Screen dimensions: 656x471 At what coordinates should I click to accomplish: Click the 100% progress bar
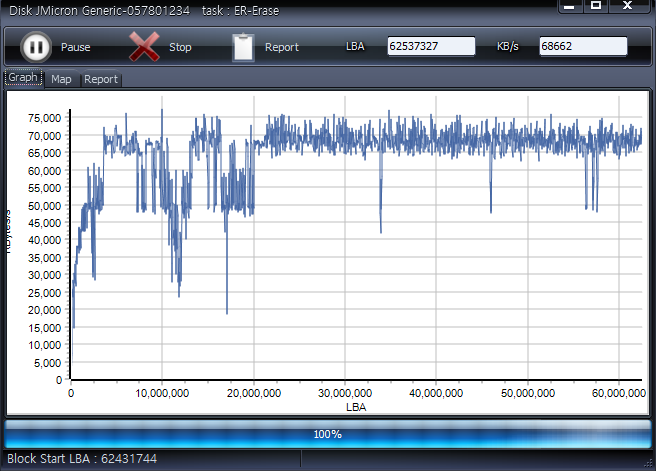328,434
